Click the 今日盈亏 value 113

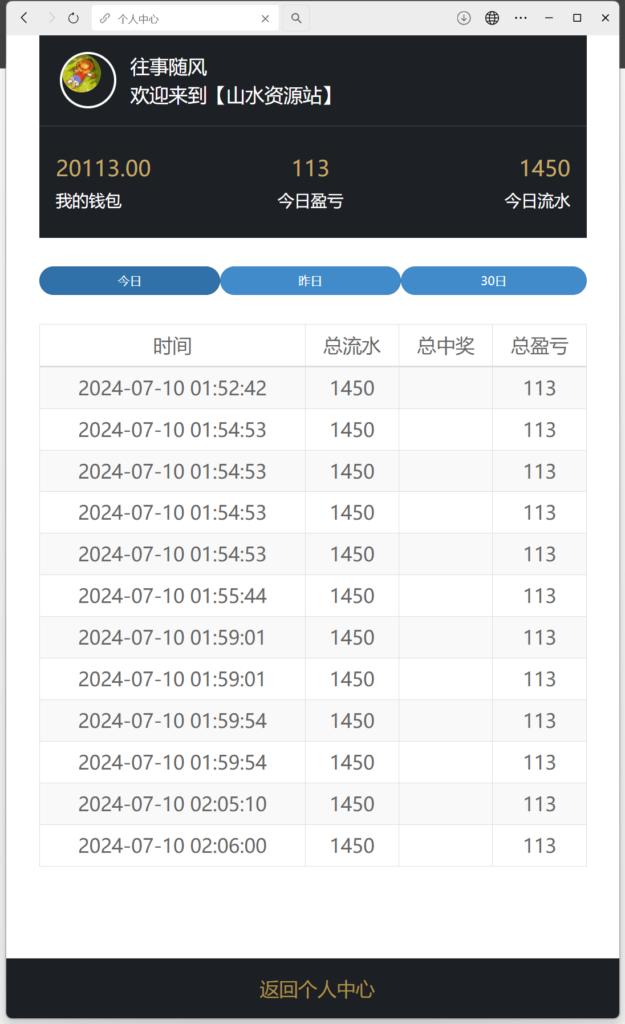click(x=311, y=170)
